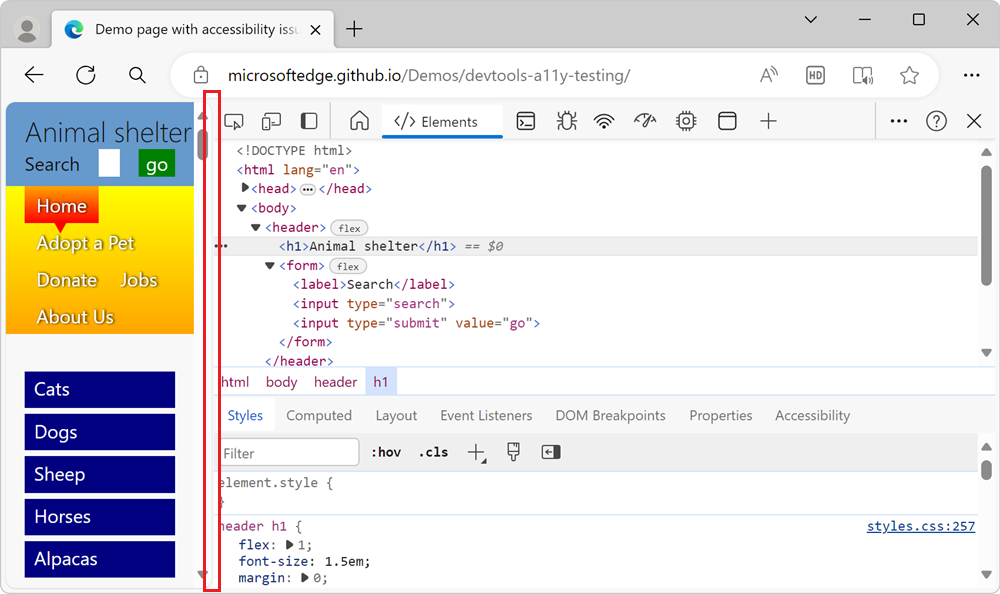Toggle the .cls class editor
Viewport: 1000px width, 594px height.
point(432,452)
